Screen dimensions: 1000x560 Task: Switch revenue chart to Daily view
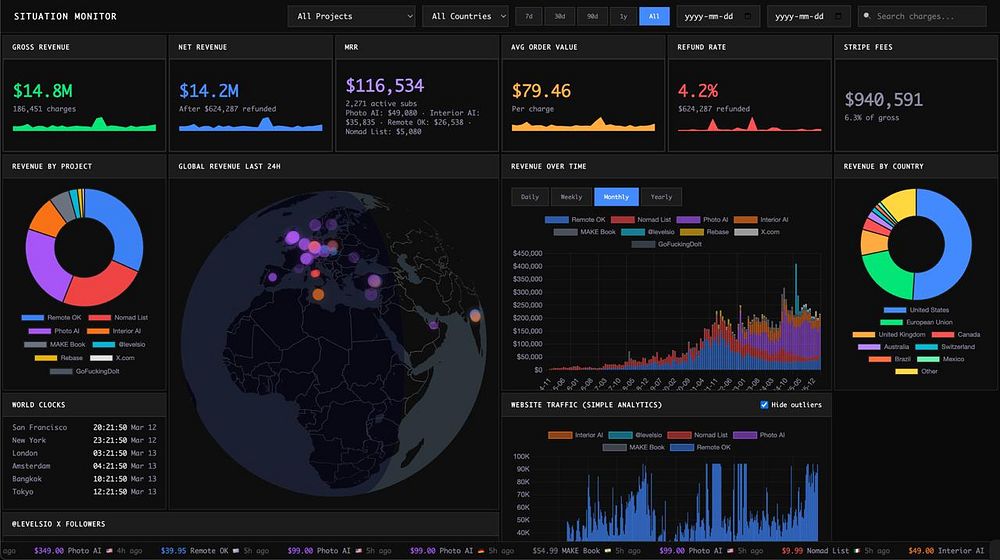(530, 196)
